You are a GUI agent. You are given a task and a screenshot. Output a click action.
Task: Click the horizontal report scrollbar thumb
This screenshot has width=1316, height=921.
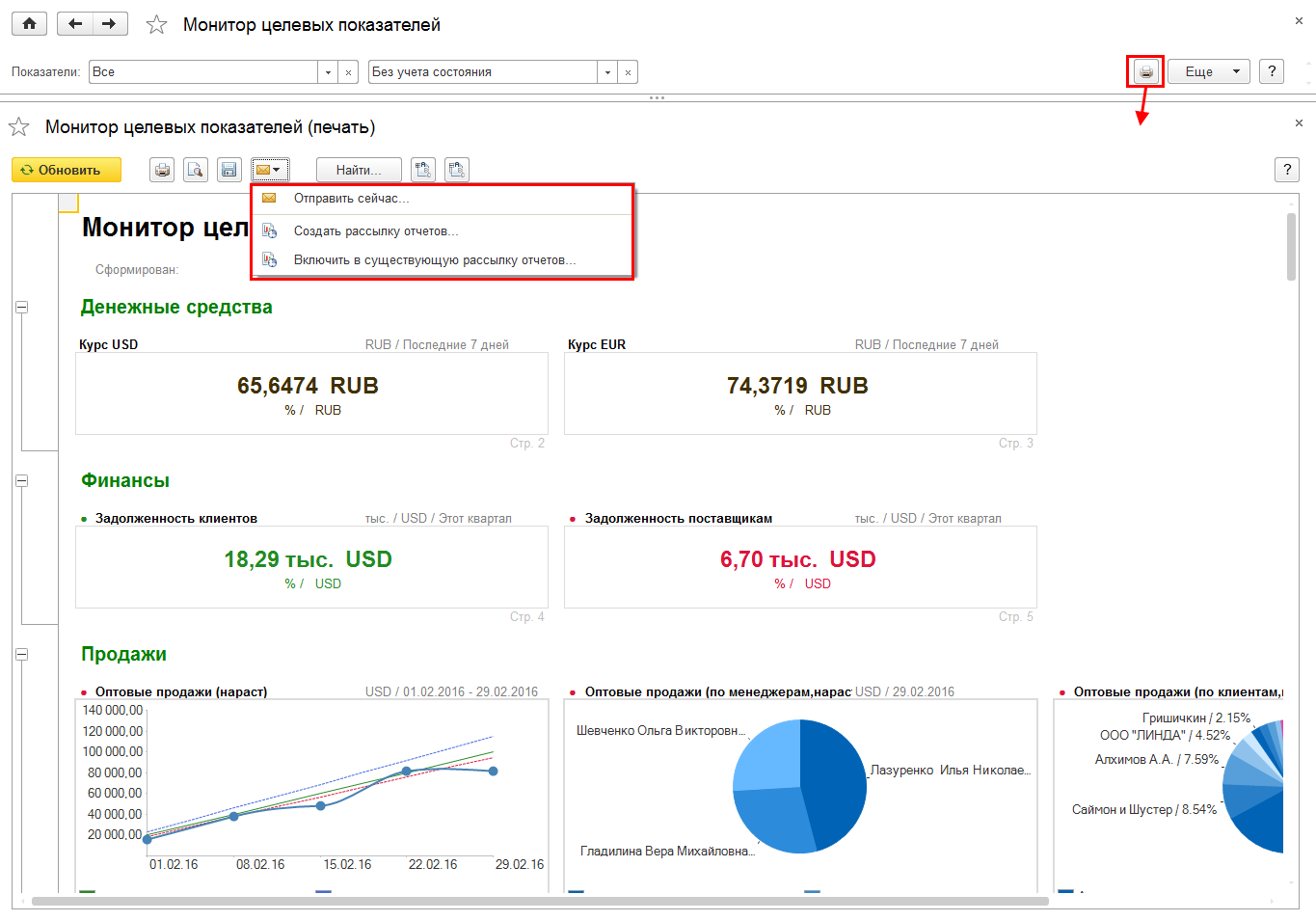click(x=540, y=902)
